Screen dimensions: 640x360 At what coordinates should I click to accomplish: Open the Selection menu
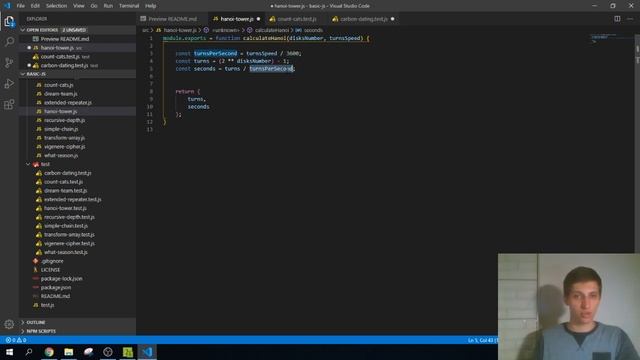tap(56, 6)
